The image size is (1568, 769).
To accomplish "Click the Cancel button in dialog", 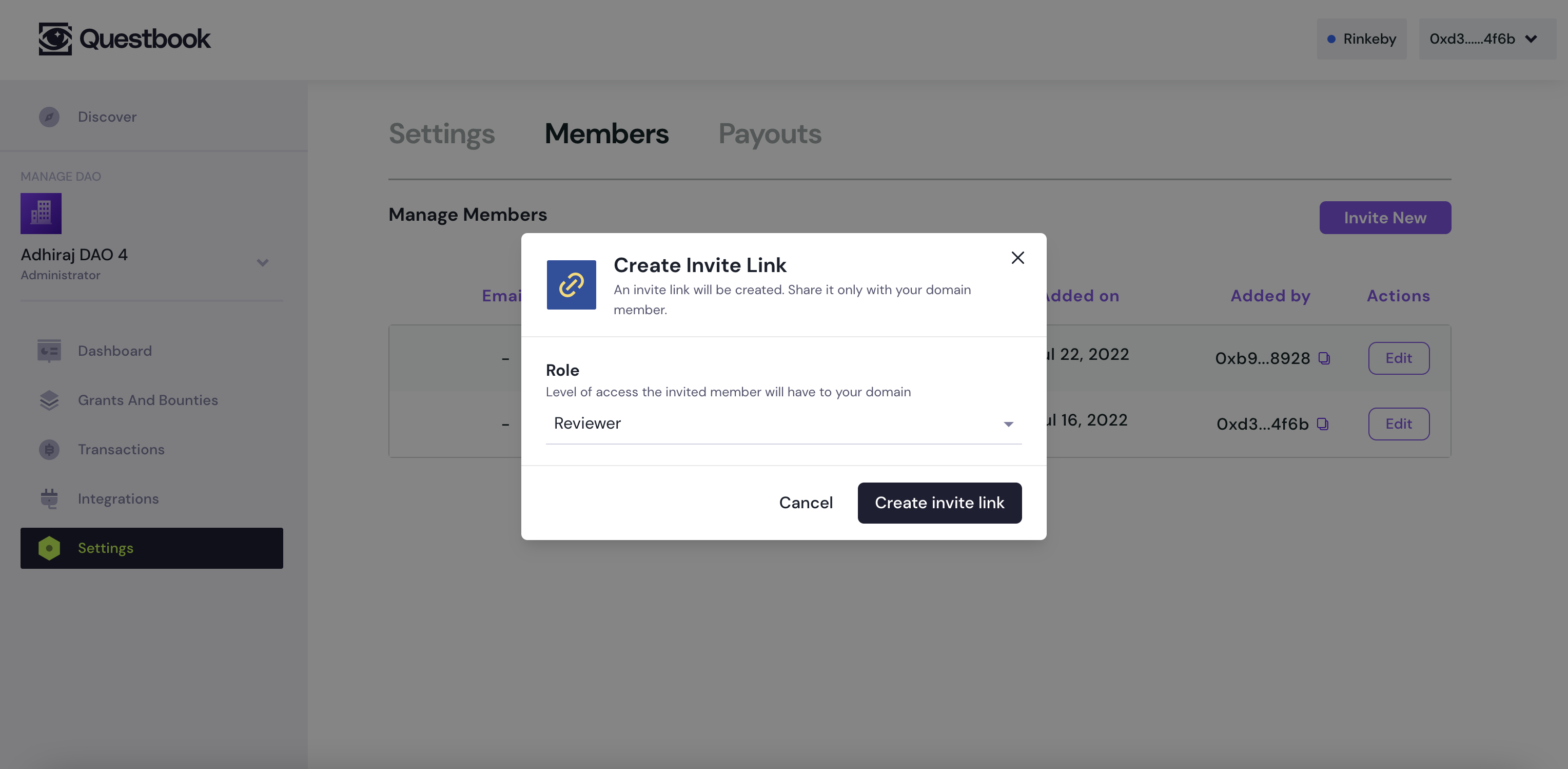I will 806,502.
